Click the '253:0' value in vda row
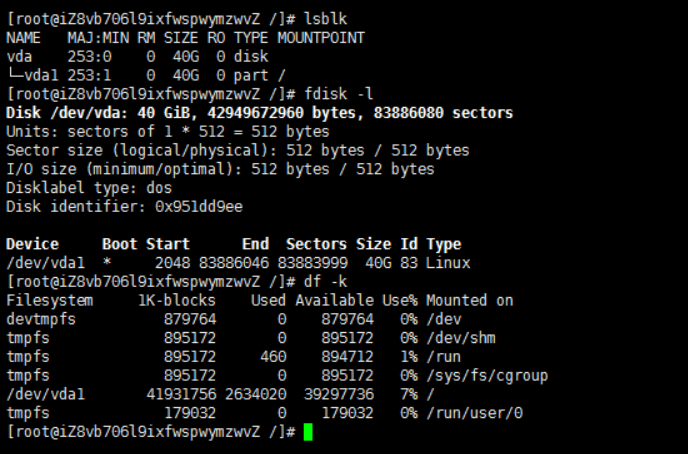688x454 pixels. pyautogui.click(x=90, y=57)
